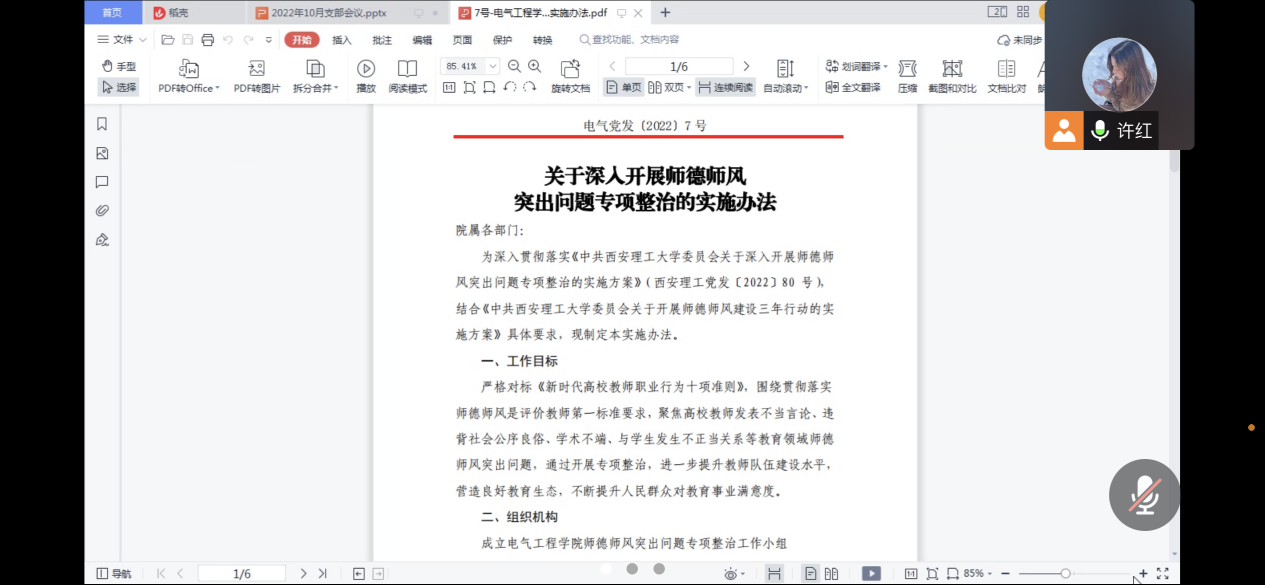The height and width of the screenshot is (585, 1265).
Task: Toggle 连续阅读 continuous reading mode
Action: point(725,88)
